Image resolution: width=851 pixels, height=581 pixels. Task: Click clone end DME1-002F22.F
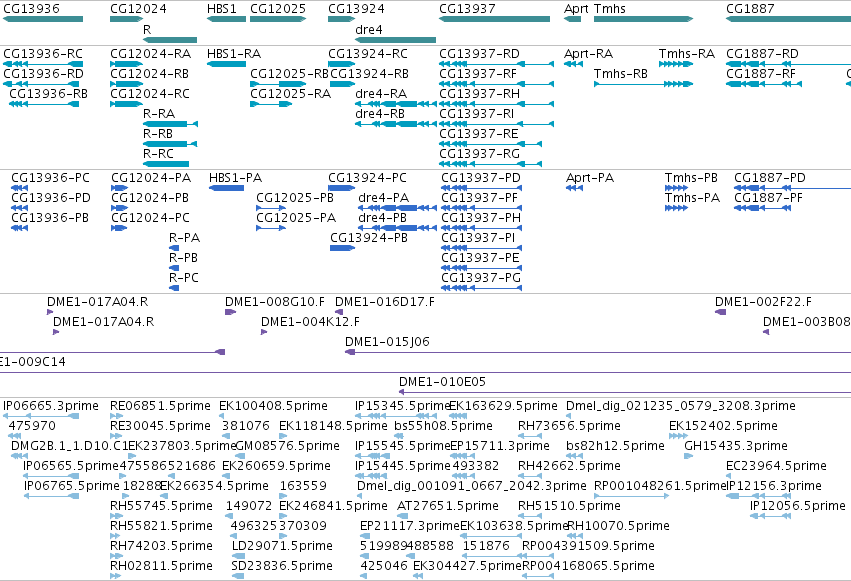[721, 312]
